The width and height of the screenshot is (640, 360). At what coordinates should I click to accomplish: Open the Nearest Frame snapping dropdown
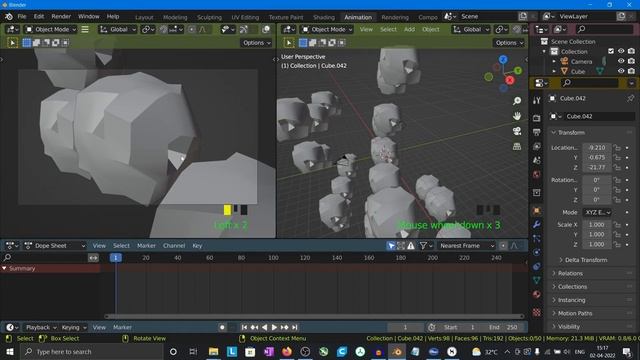(x=466, y=246)
